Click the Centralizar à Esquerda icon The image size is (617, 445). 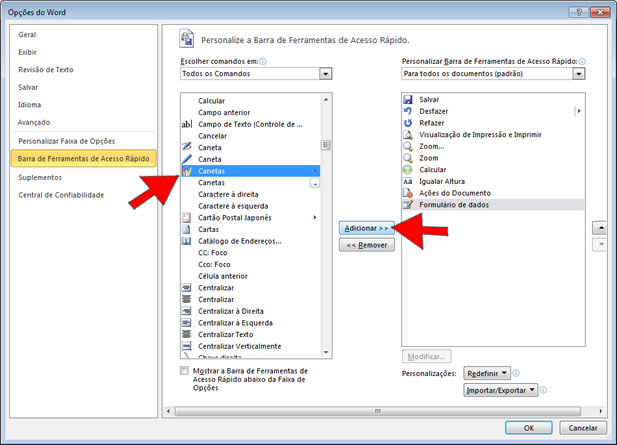coord(187,323)
